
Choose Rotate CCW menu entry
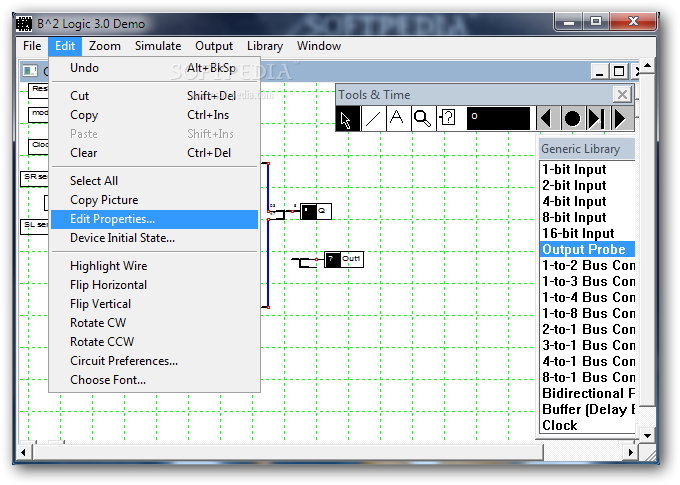pyautogui.click(x=154, y=342)
